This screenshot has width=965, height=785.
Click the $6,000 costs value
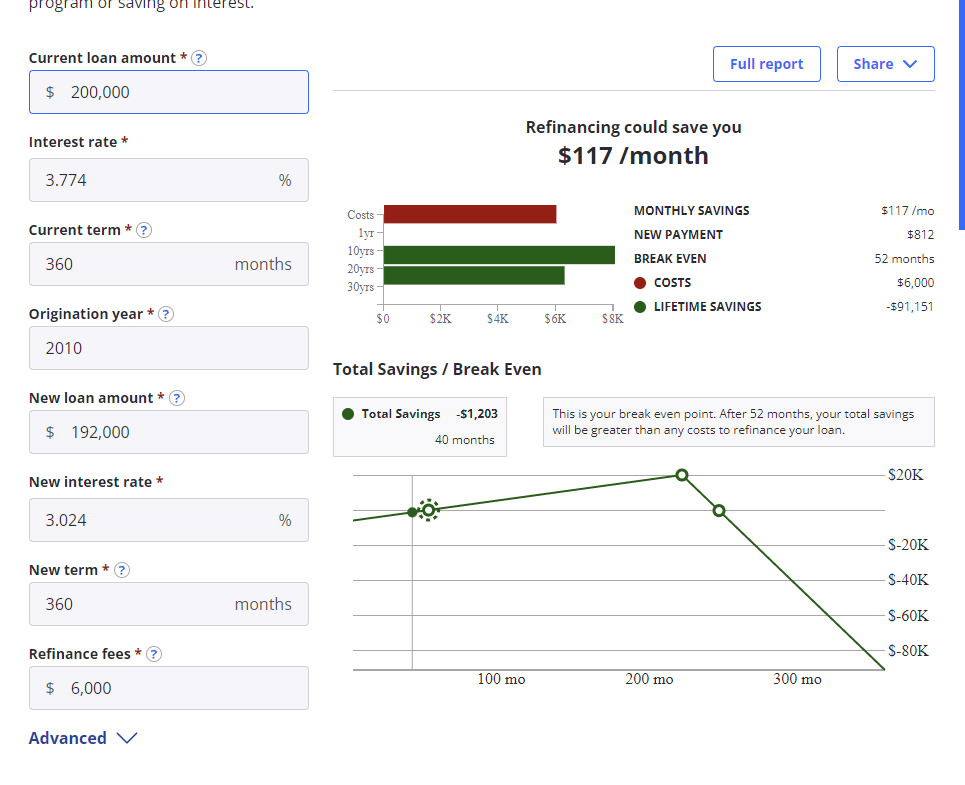pos(915,283)
